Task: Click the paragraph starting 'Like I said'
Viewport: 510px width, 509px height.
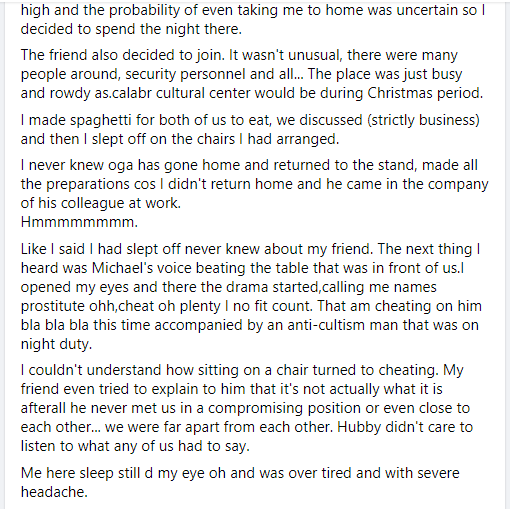Action: (x=251, y=296)
